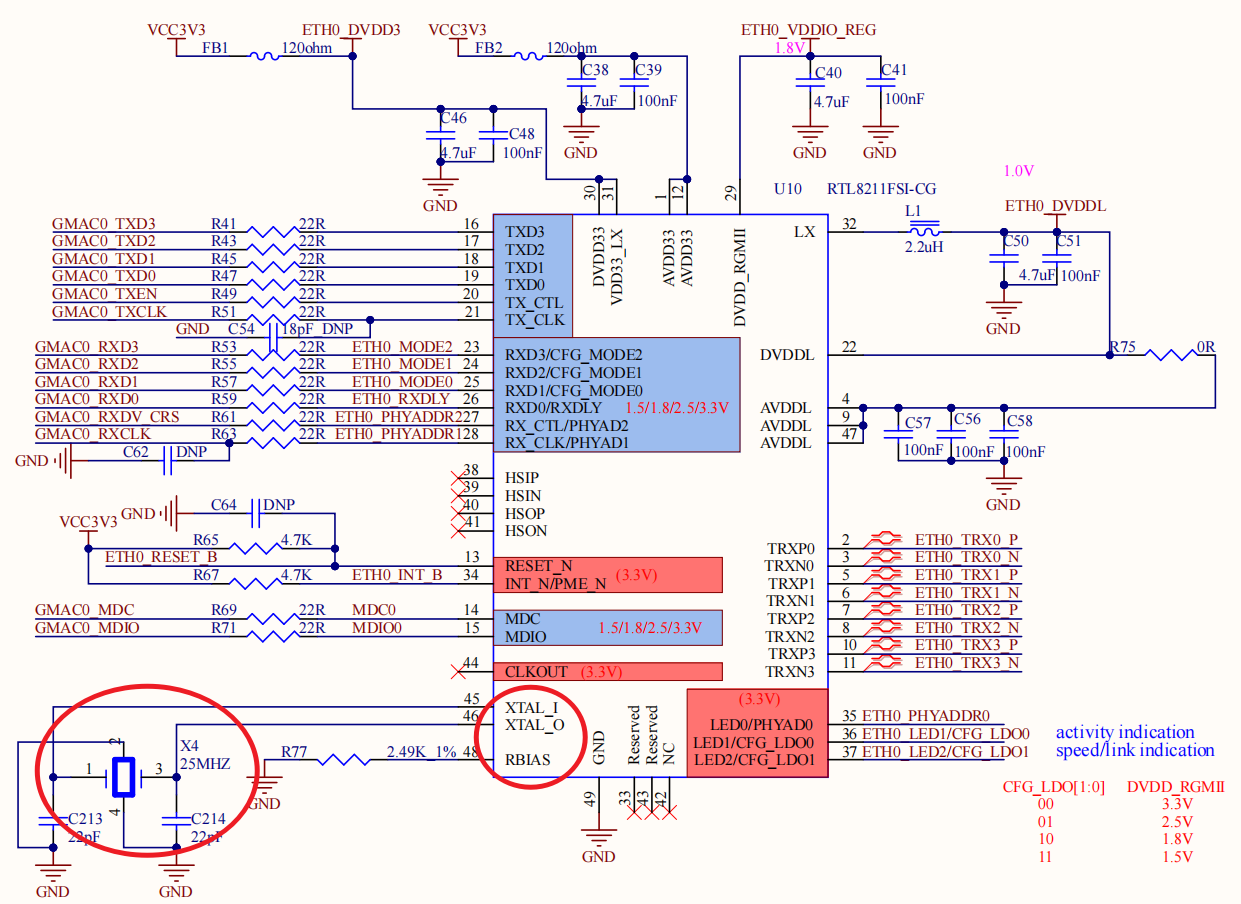The image size is (1241, 904).
Task: Click the ETH0_LED1/CFG_LDO0 net label
Action: coord(945,734)
